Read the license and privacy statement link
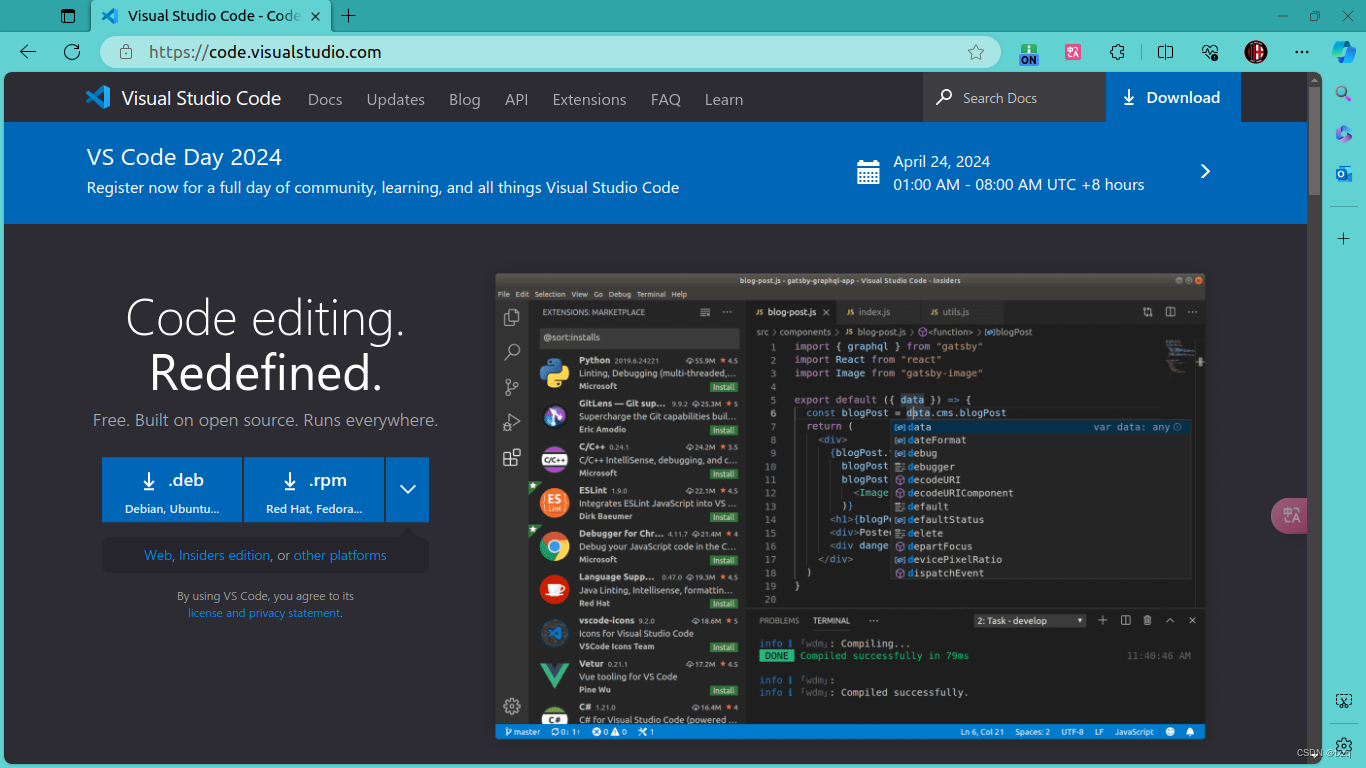The width and height of the screenshot is (1366, 768). coord(264,613)
